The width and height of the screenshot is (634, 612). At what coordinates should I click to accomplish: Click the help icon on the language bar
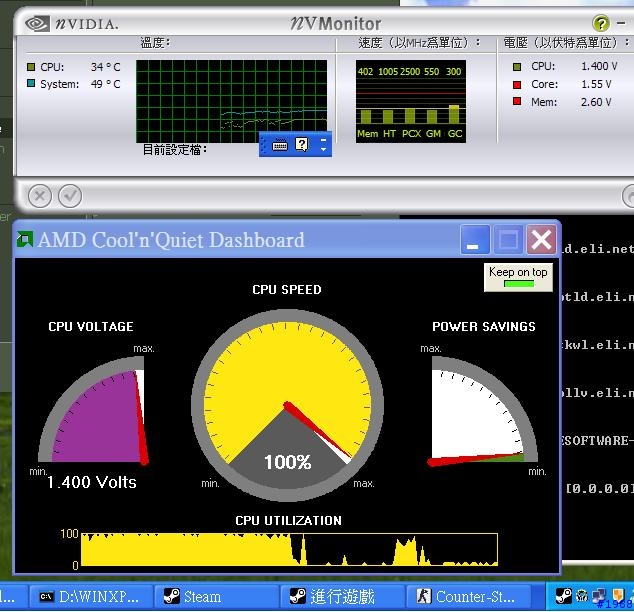(302, 144)
